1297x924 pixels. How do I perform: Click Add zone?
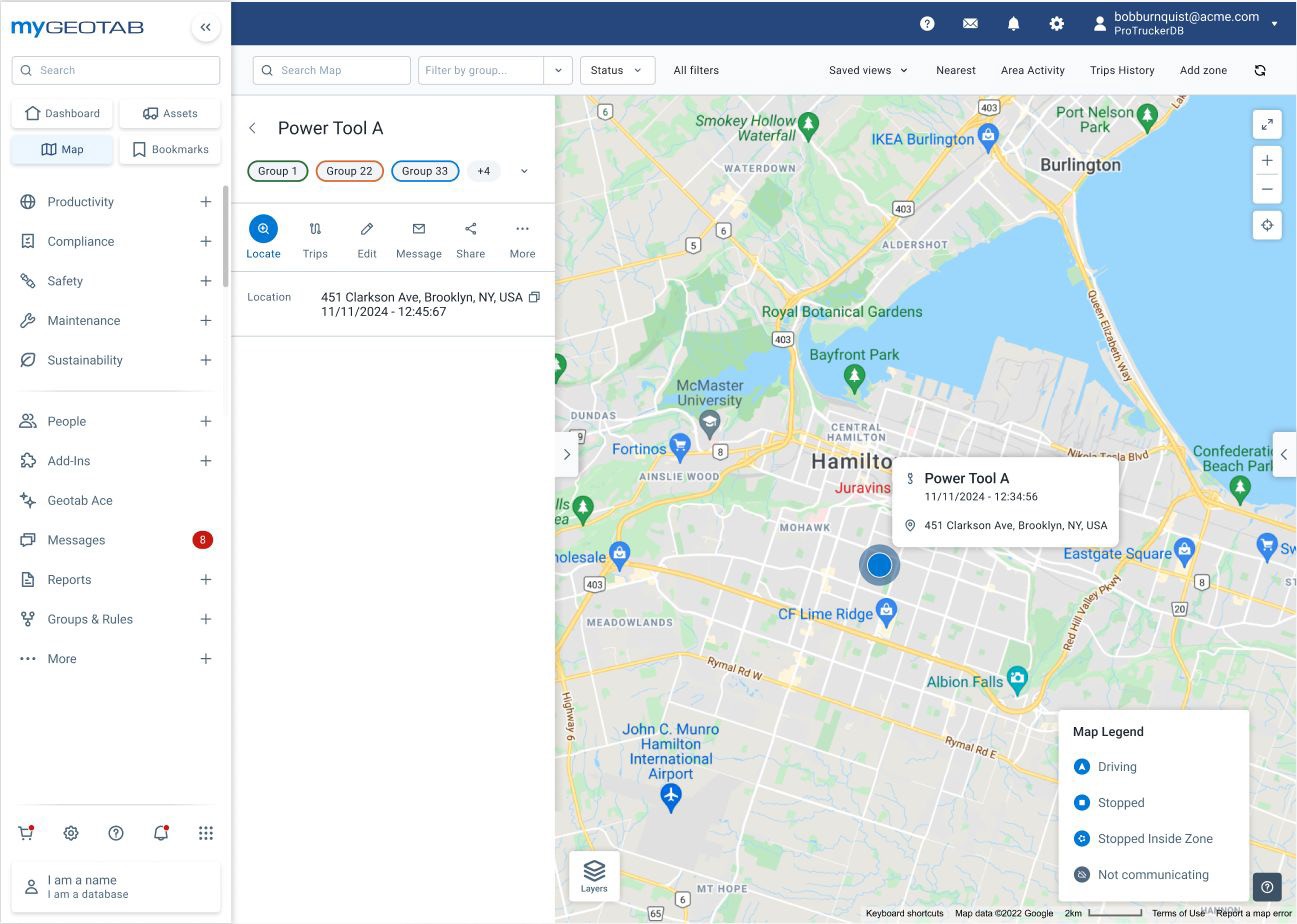coord(1203,70)
